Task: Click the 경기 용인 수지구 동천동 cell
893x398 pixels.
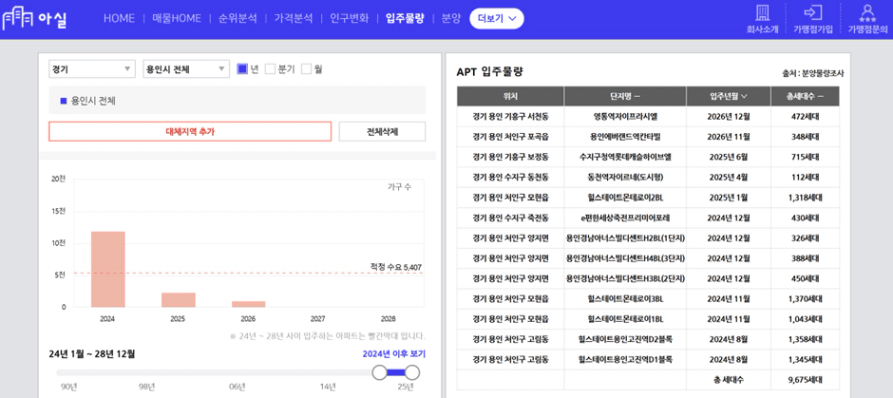Action: point(510,177)
